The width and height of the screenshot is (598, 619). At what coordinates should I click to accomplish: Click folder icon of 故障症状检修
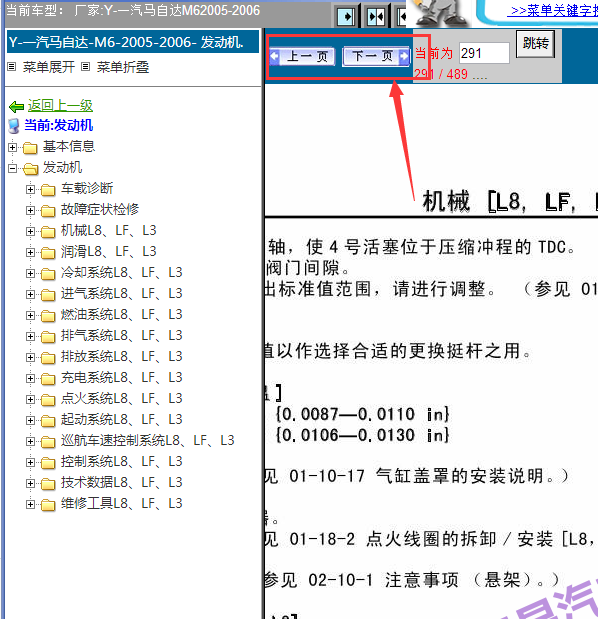coord(48,211)
